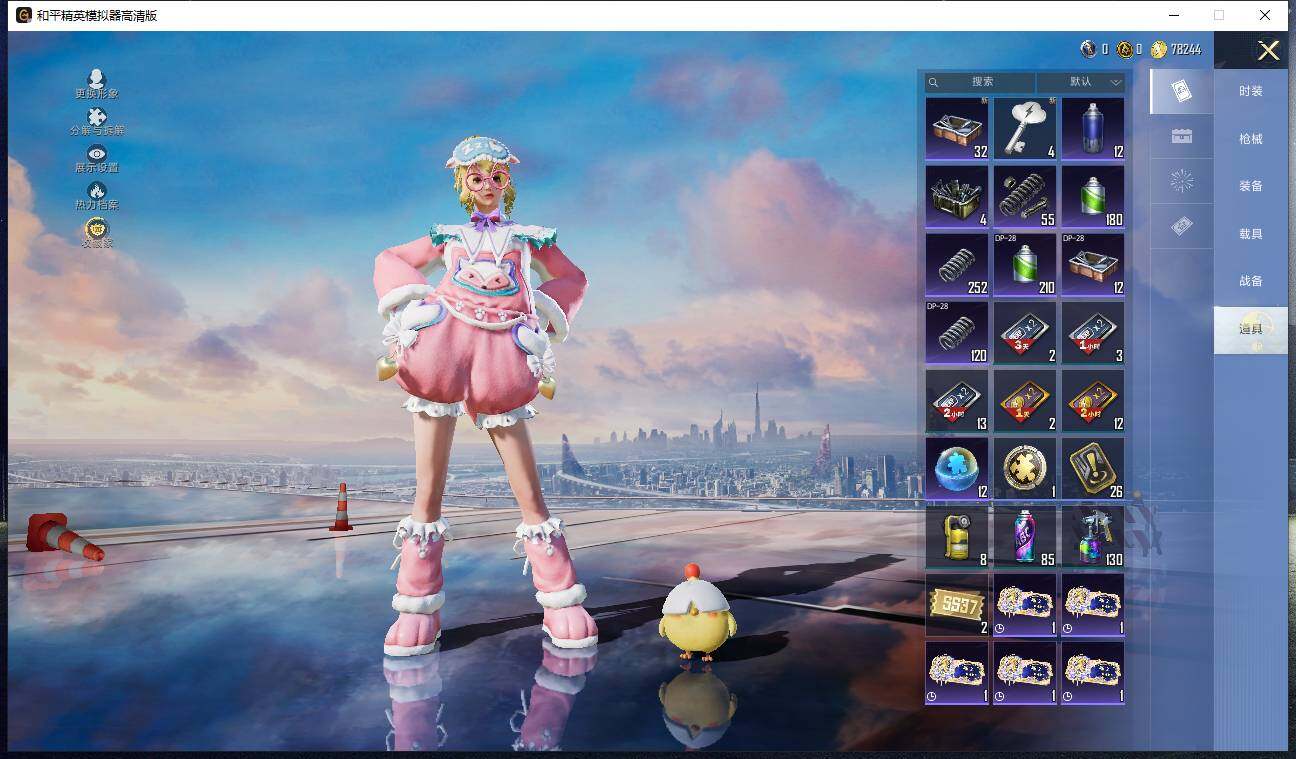Select the chest sub-category icon beside 枪械
The image size is (1296, 759).
pos(1181,136)
